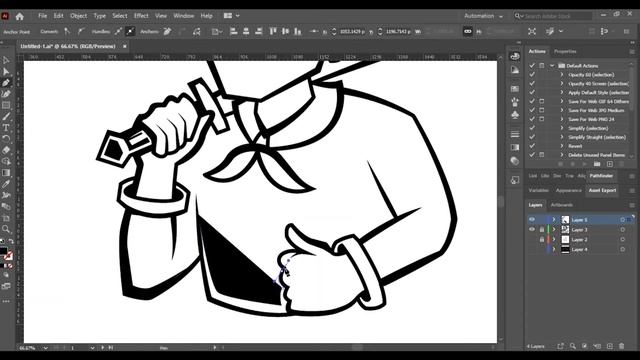Select Layer 5 thumbnail
The height and width of the screenshot is (360, 640).
[x=565, y=220]
